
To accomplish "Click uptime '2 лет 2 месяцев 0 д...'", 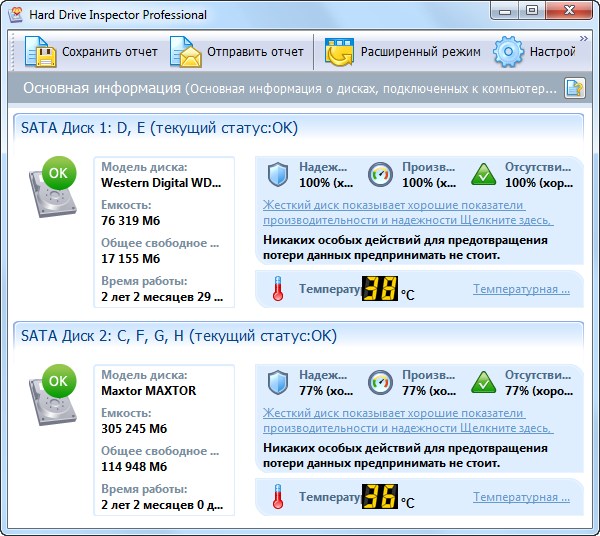I will tap(162, 505).
